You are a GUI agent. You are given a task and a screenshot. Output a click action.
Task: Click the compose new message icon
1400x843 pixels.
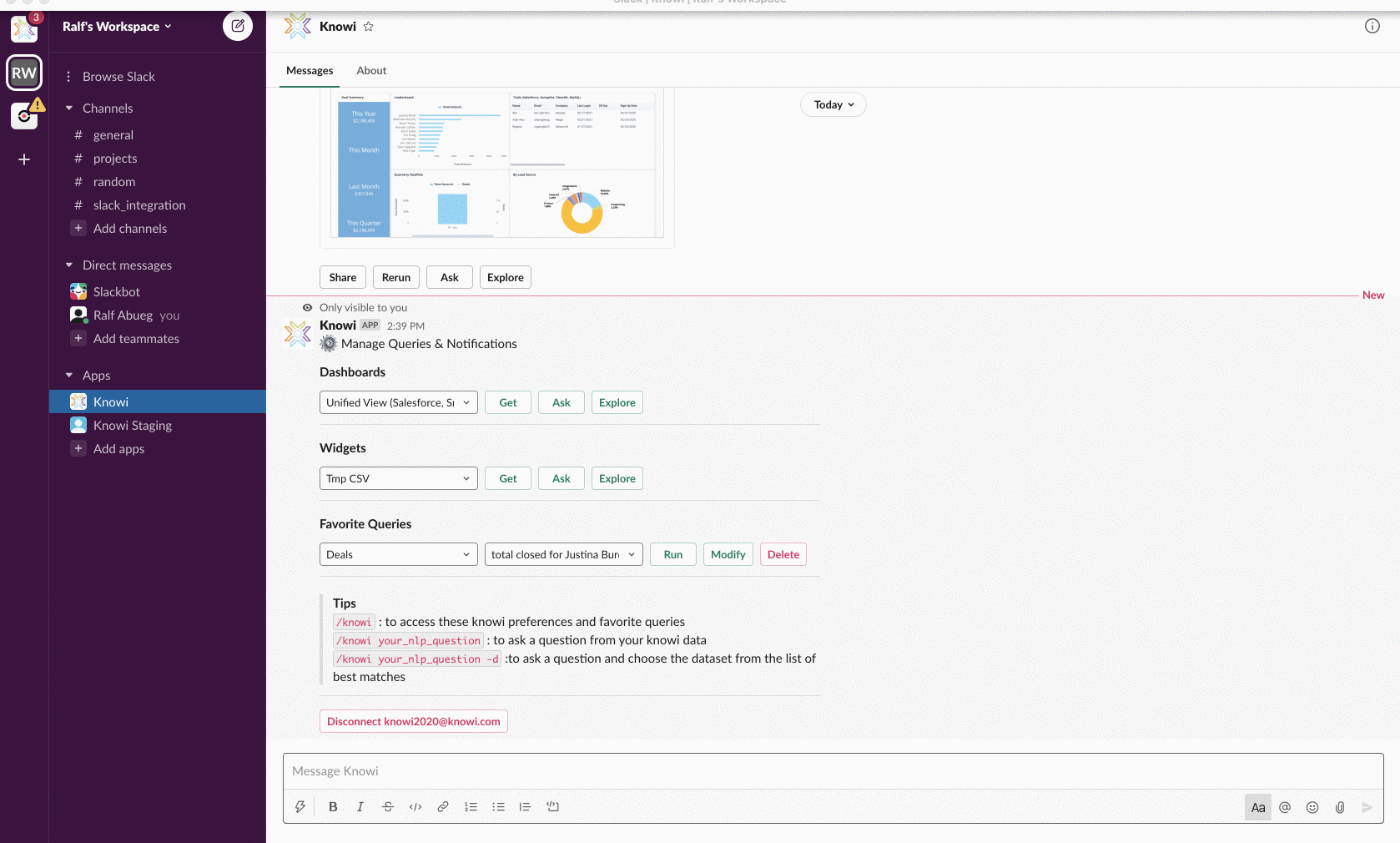coord(238,26)
